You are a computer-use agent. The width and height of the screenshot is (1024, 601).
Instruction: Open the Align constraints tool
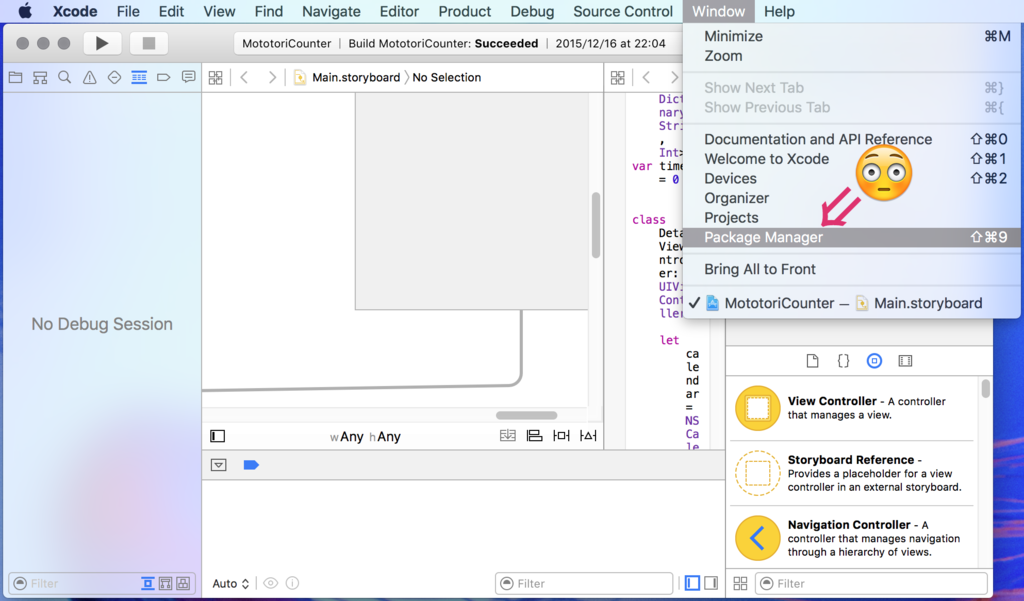point(534,436)
